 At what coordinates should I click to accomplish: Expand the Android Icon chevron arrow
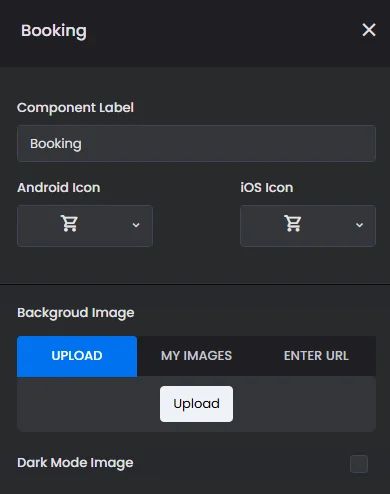tap(136, 225)
